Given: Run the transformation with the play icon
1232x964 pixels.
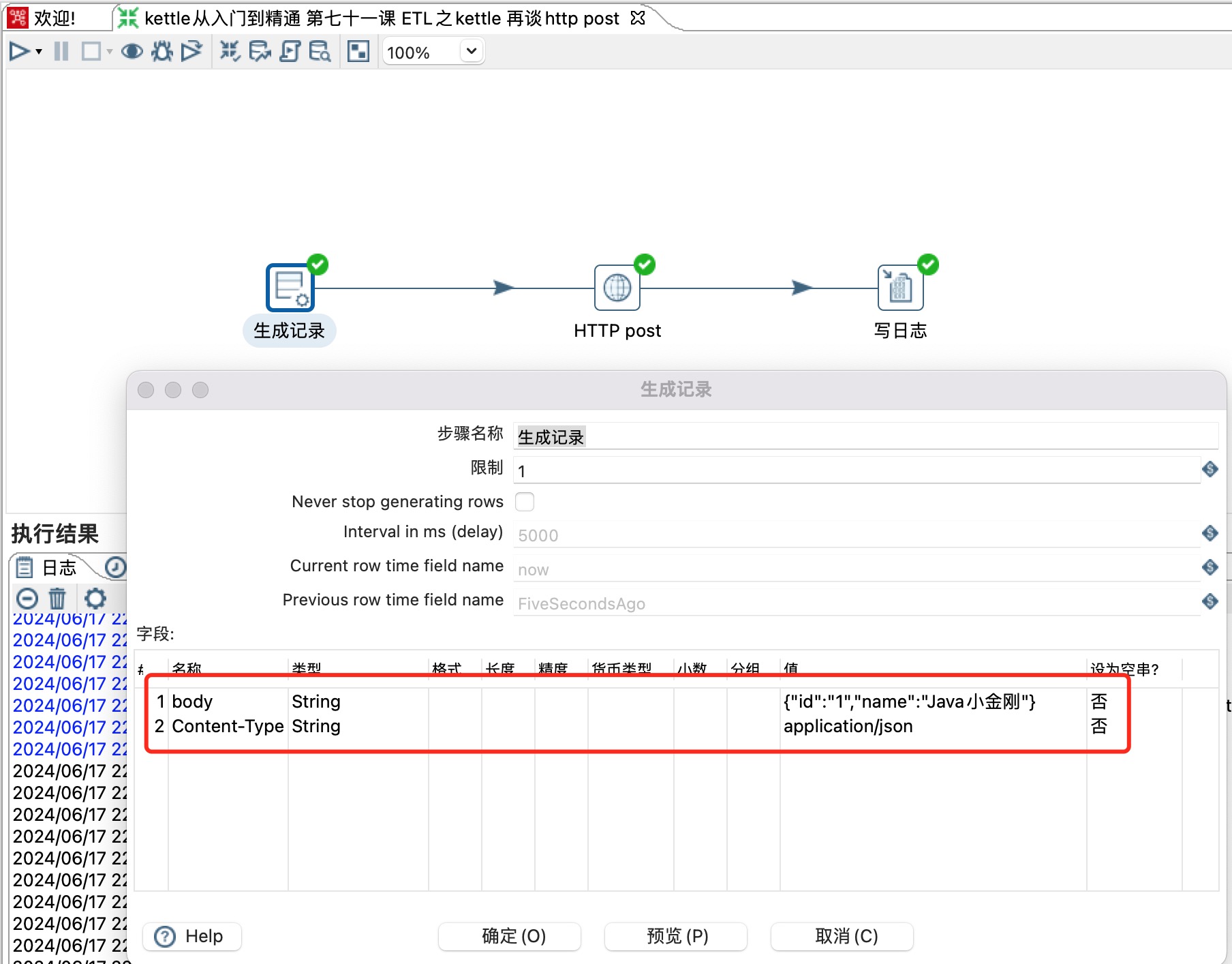Looking at the screenshot, I should coord(19,50).
